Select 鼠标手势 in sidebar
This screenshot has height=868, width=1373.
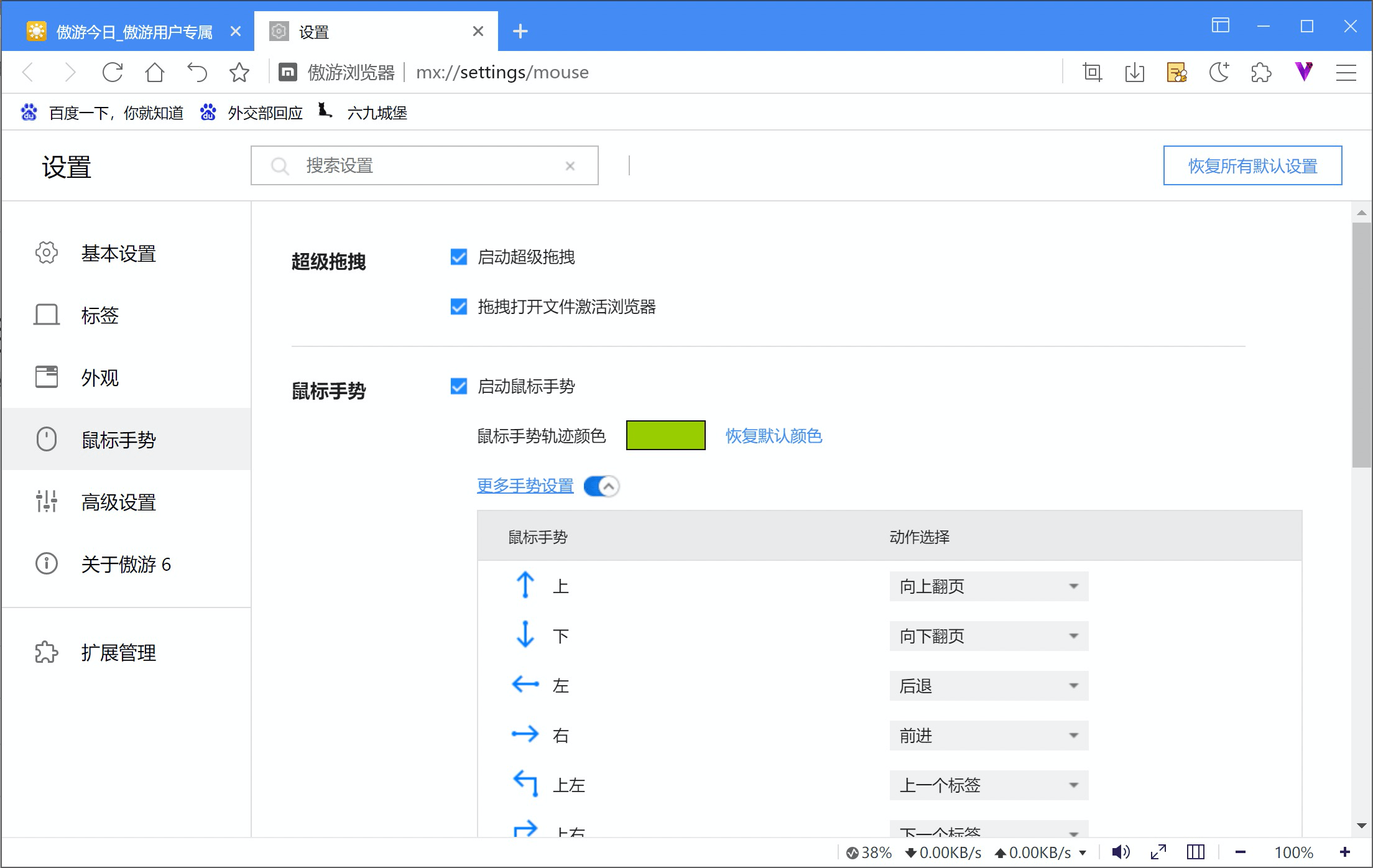(x=126, y=440)
